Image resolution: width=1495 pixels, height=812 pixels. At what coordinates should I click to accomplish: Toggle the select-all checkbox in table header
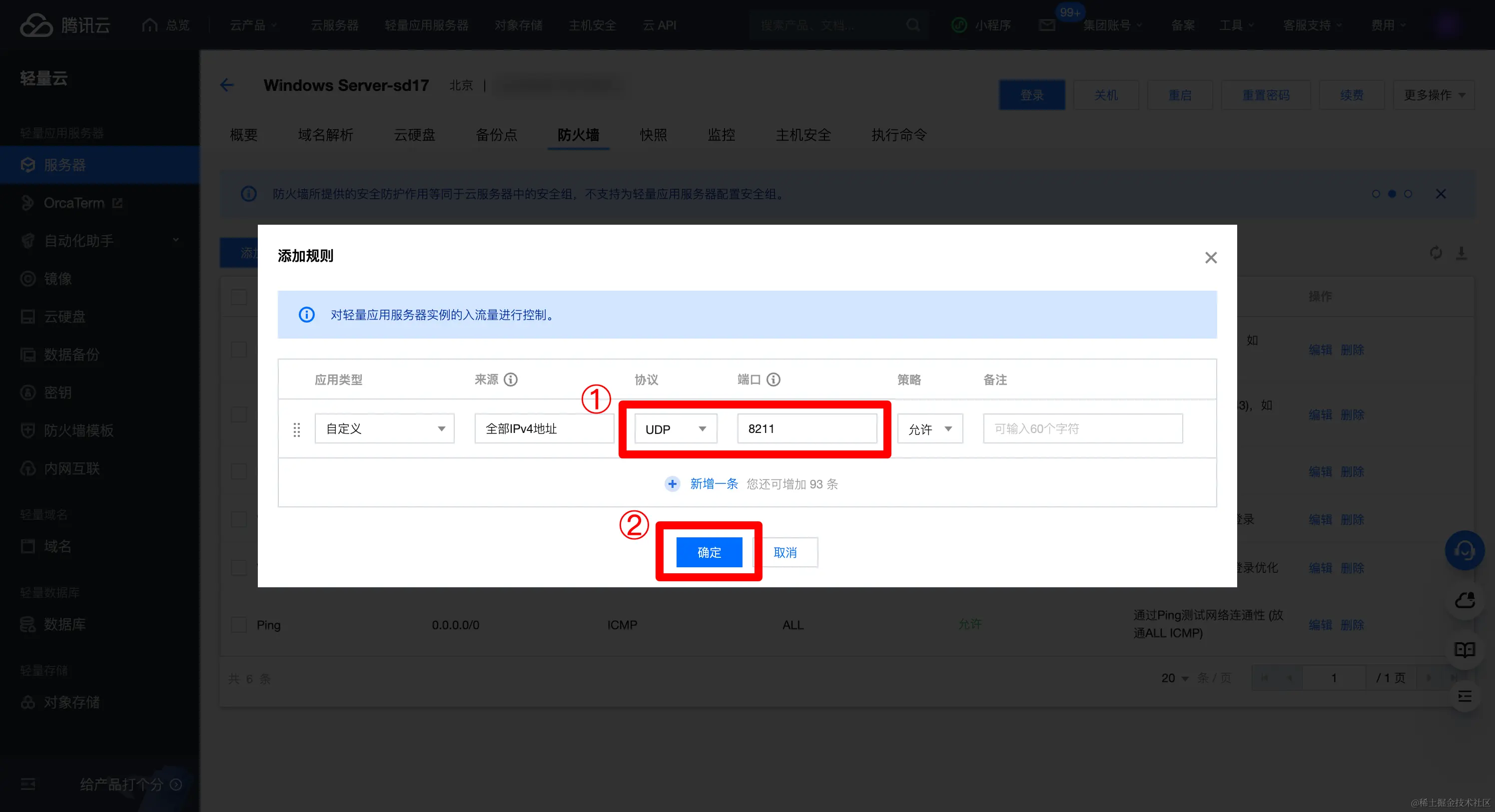pyautogui.click(x=238, y=297)
